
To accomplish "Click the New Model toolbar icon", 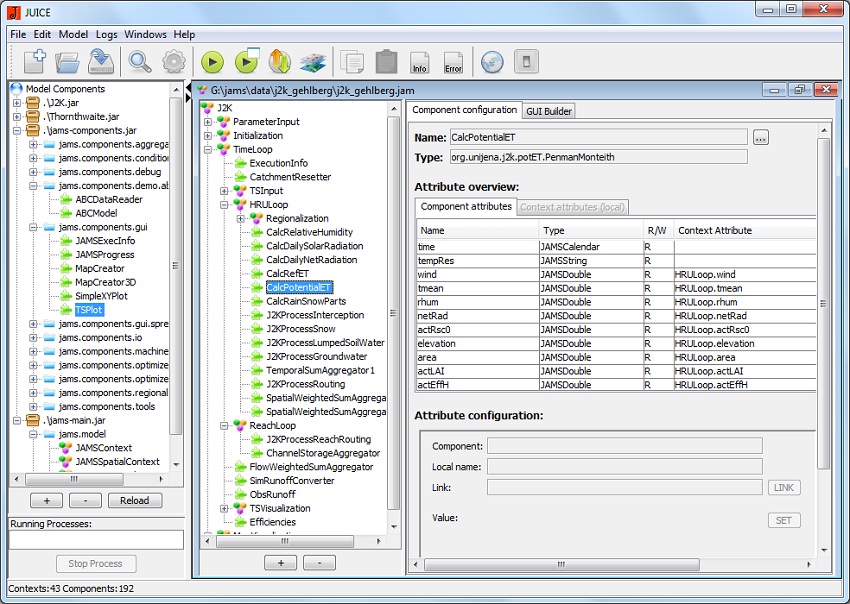I will coord(34,62).
